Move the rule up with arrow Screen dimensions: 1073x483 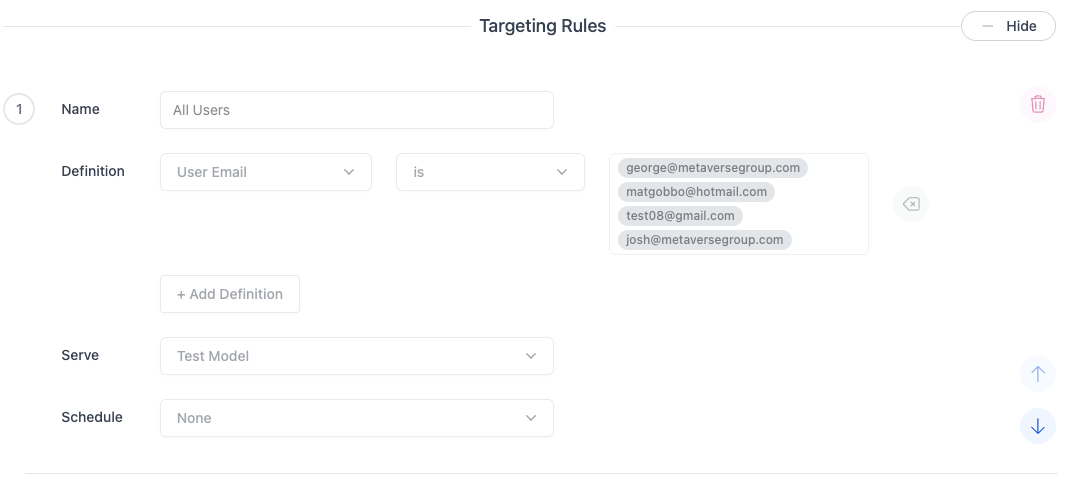tap(1038, 374)
